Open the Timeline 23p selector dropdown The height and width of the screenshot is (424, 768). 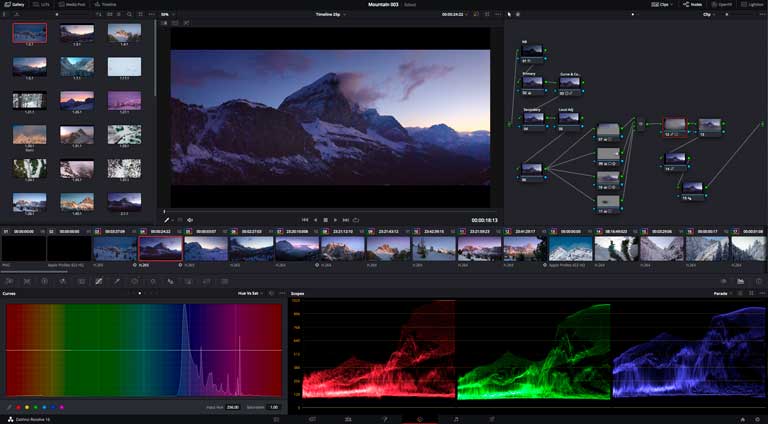coord(331,15)
